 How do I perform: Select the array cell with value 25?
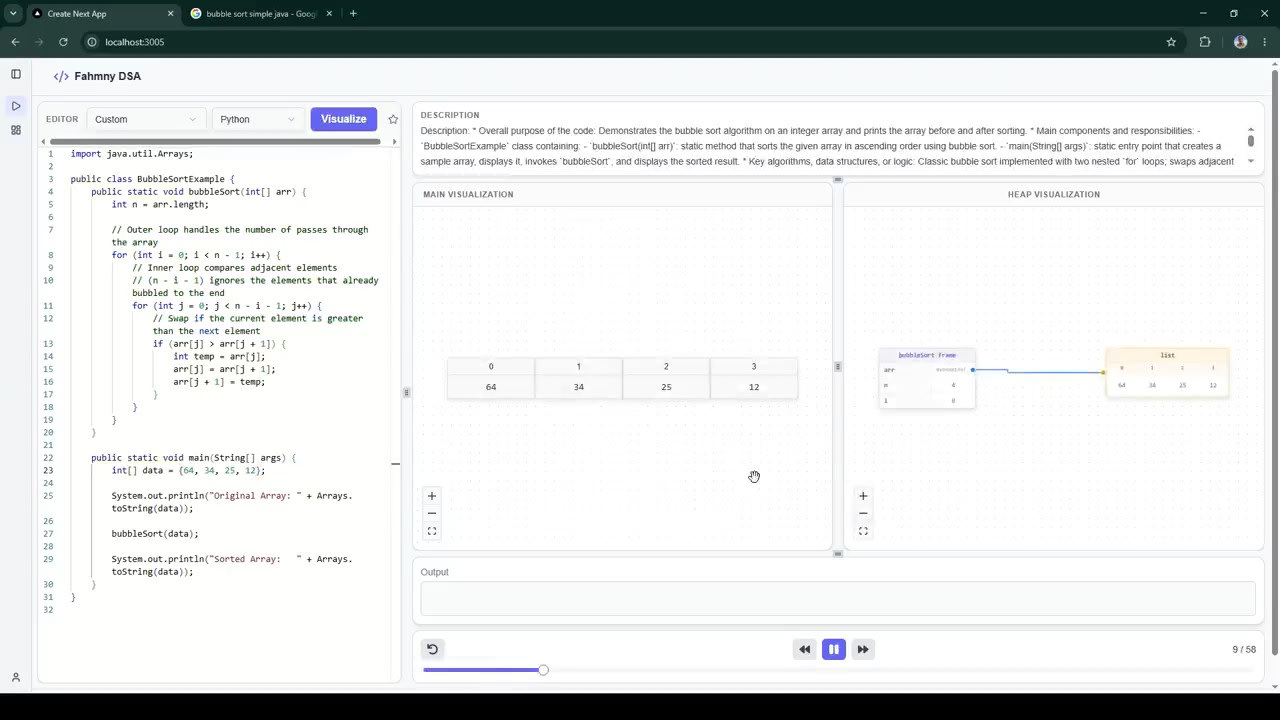(x=666, y=387)
